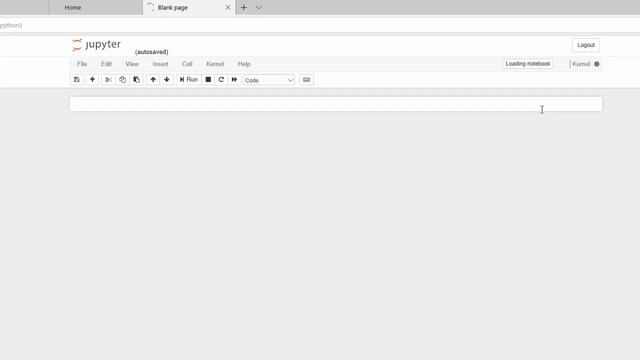Open the Help menu

244,64
